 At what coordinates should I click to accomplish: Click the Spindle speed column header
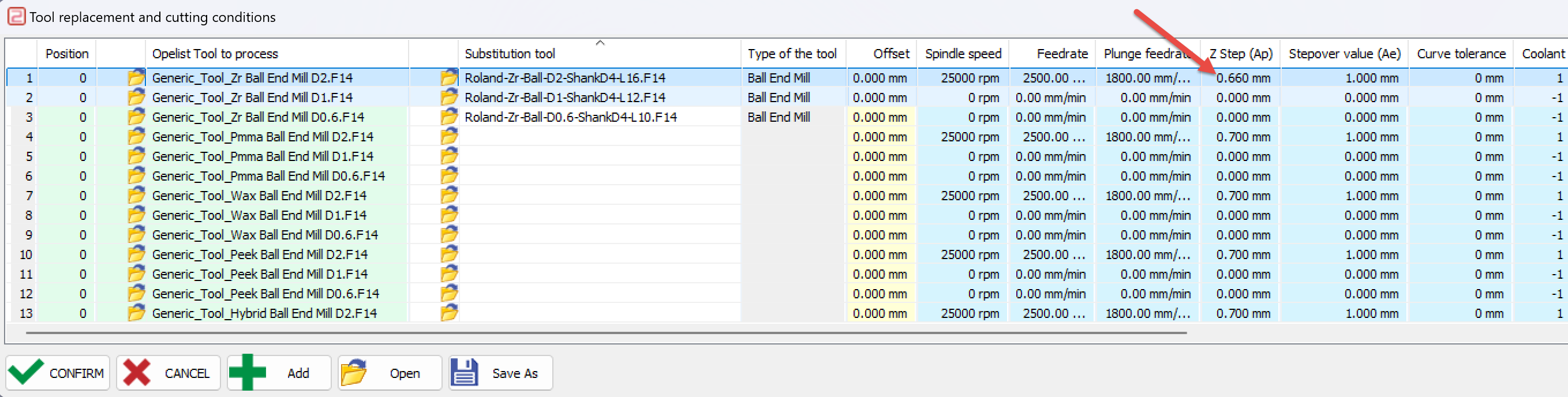[x=963, y=54]
